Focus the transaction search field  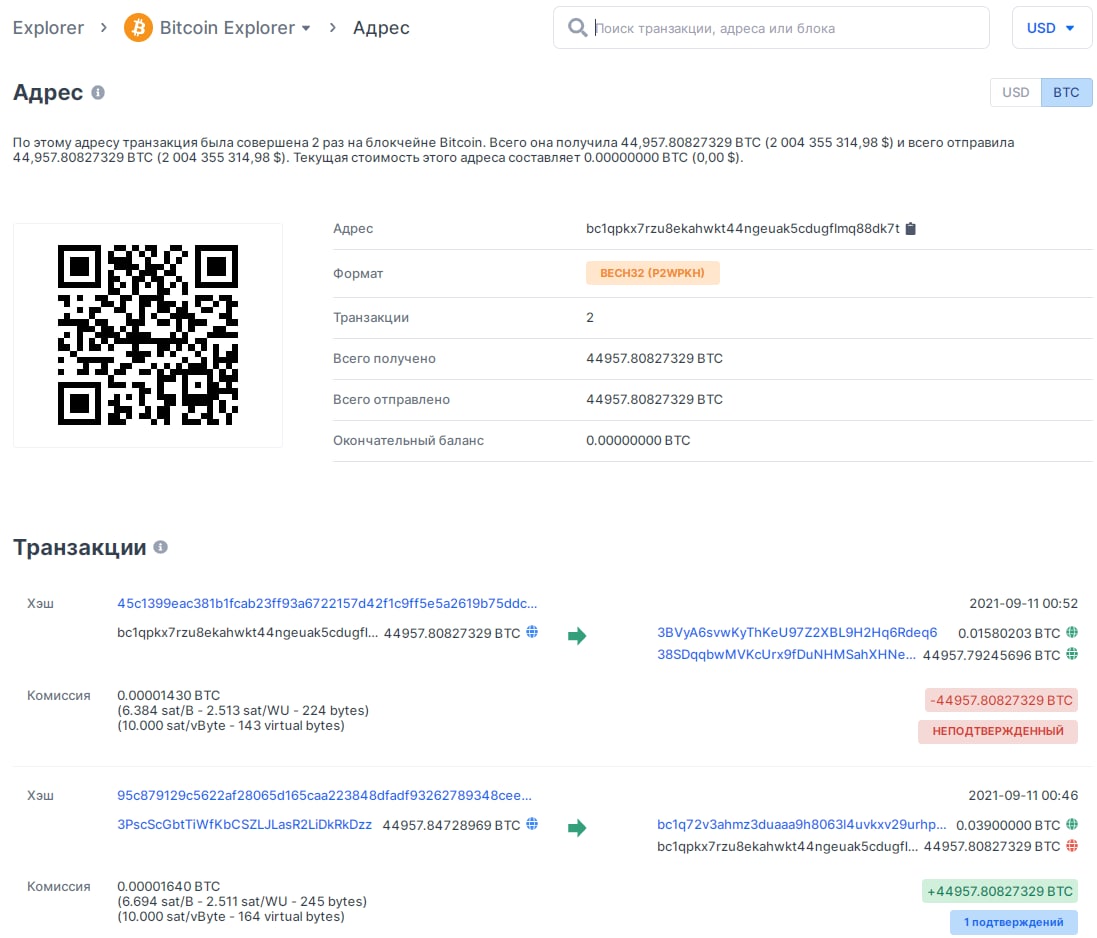tap(771, 28)
